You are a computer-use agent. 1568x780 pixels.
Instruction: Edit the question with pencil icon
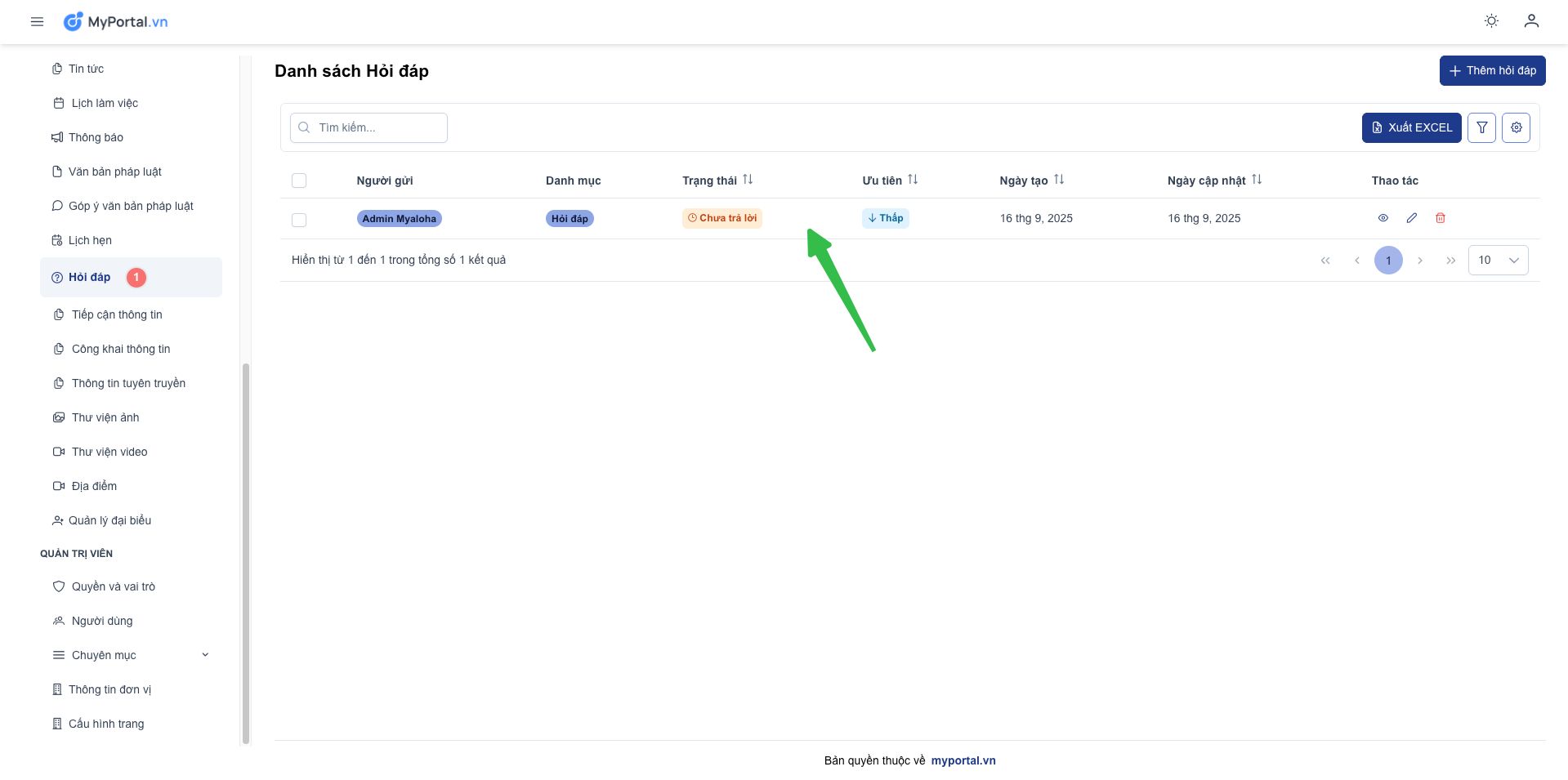point(1411,218)
